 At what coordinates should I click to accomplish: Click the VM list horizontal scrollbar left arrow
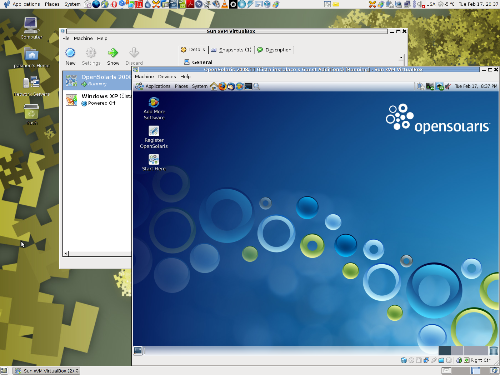pos(66,254)
